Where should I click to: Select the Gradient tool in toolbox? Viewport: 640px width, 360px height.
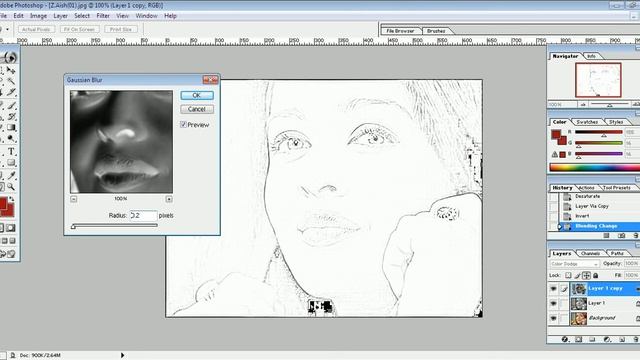tap(11, 128)
